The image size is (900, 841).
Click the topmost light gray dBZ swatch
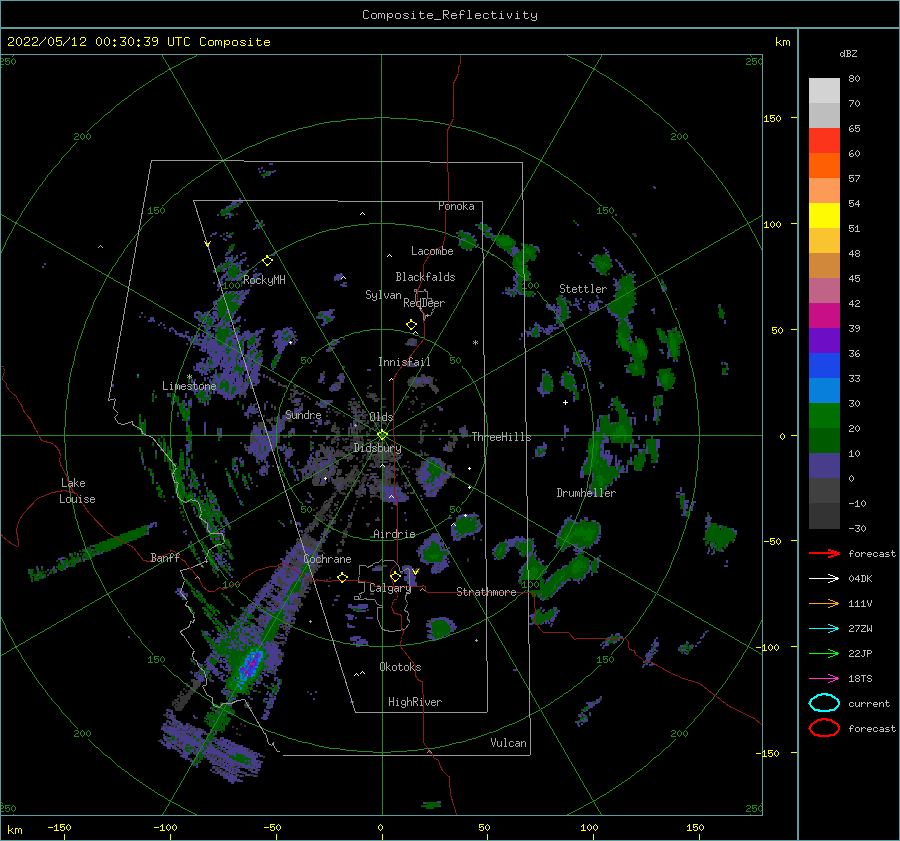(824, 90)
